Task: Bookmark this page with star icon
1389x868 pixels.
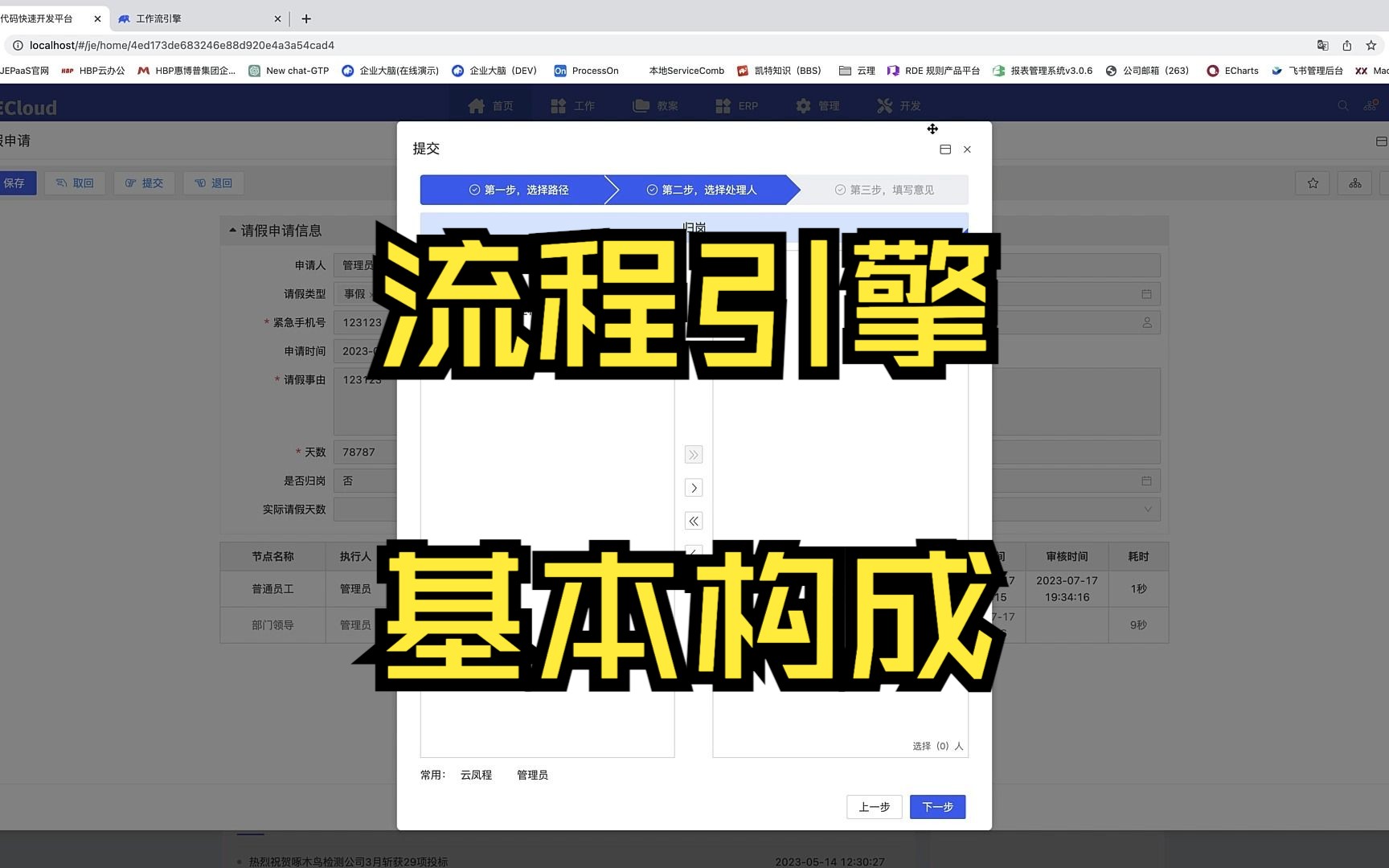Action: point(1371,45)
